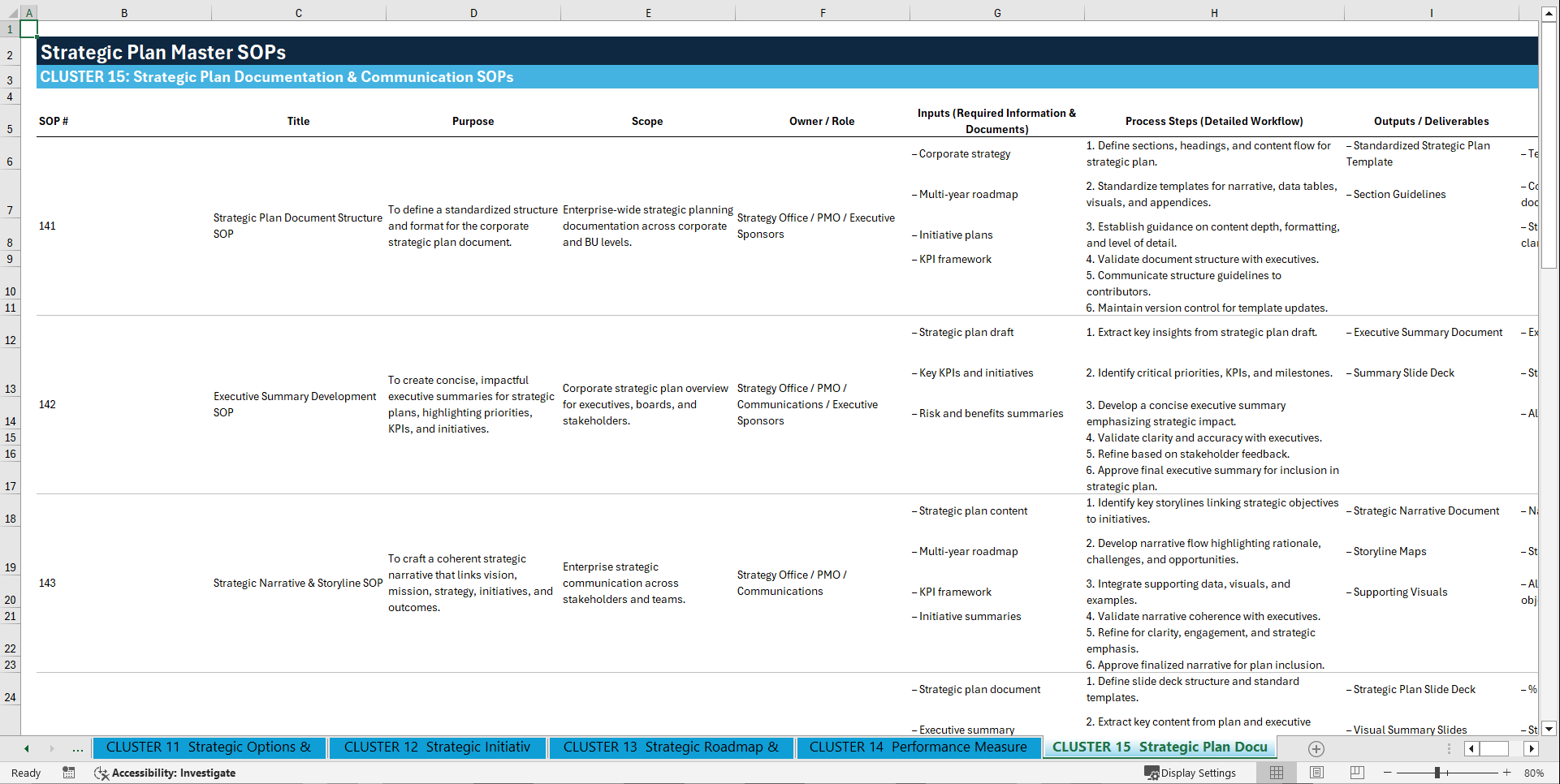This screenshot has width=1560, height=784.
Task: Open Page Layout view
Action: (x=1317, y=773)
